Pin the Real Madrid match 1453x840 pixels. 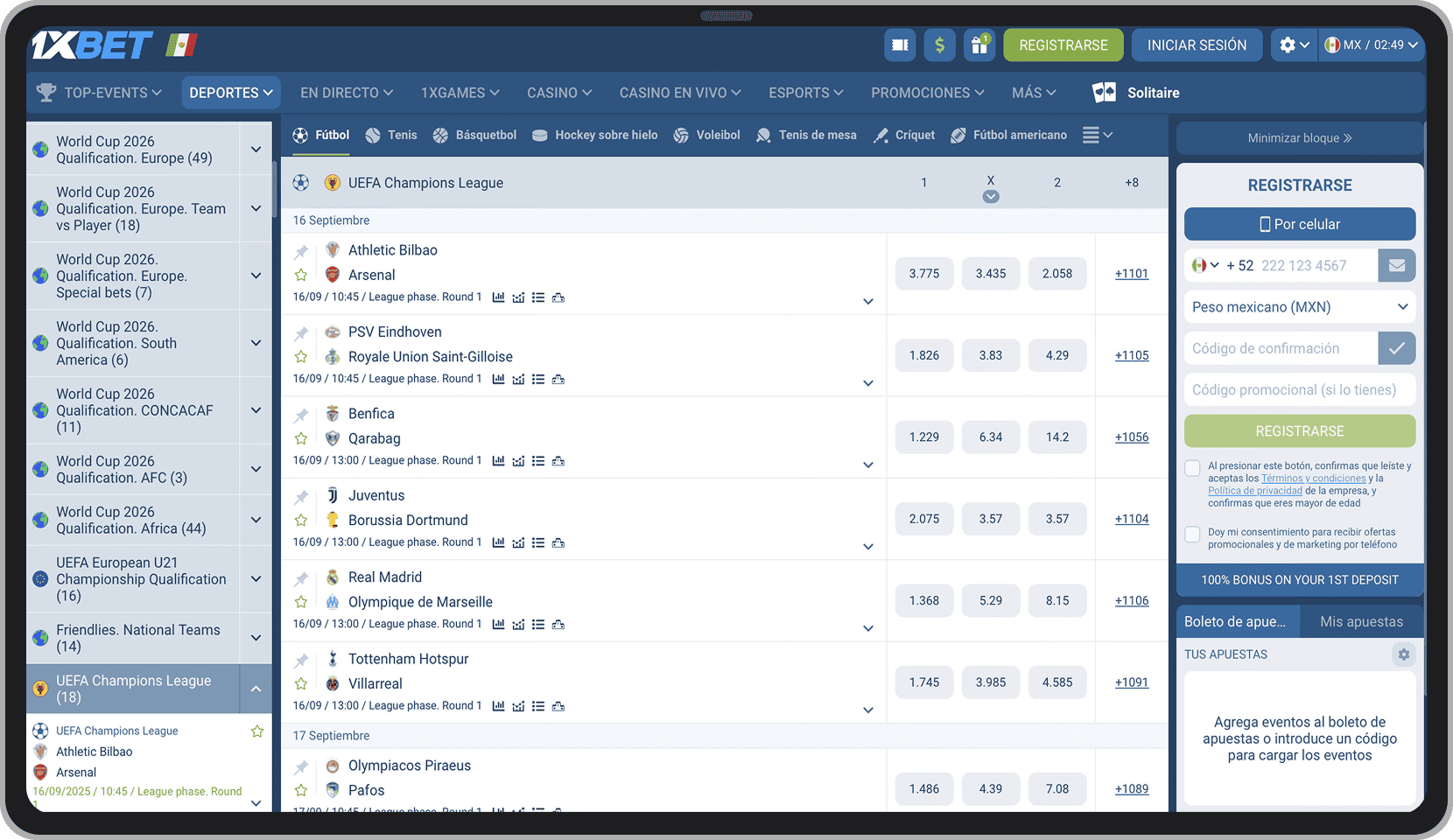[x=301, y=579]
